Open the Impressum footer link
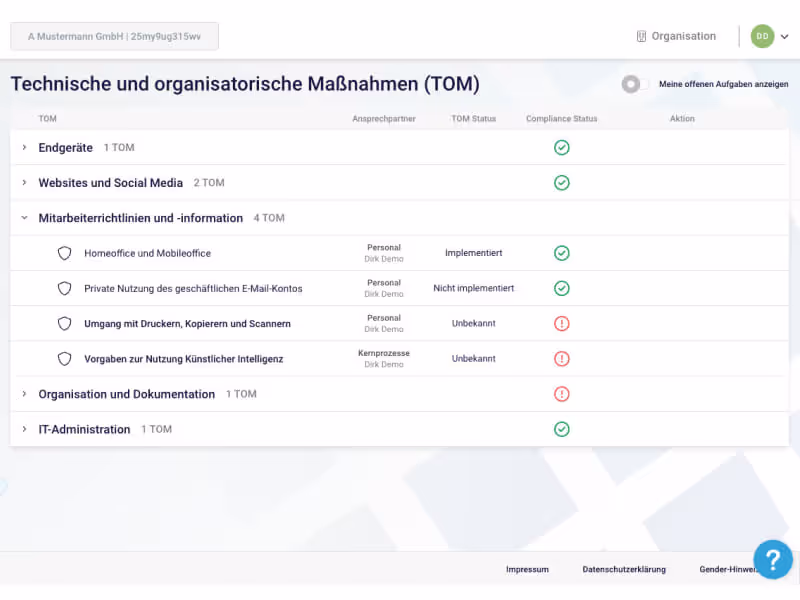 [527, 569]
